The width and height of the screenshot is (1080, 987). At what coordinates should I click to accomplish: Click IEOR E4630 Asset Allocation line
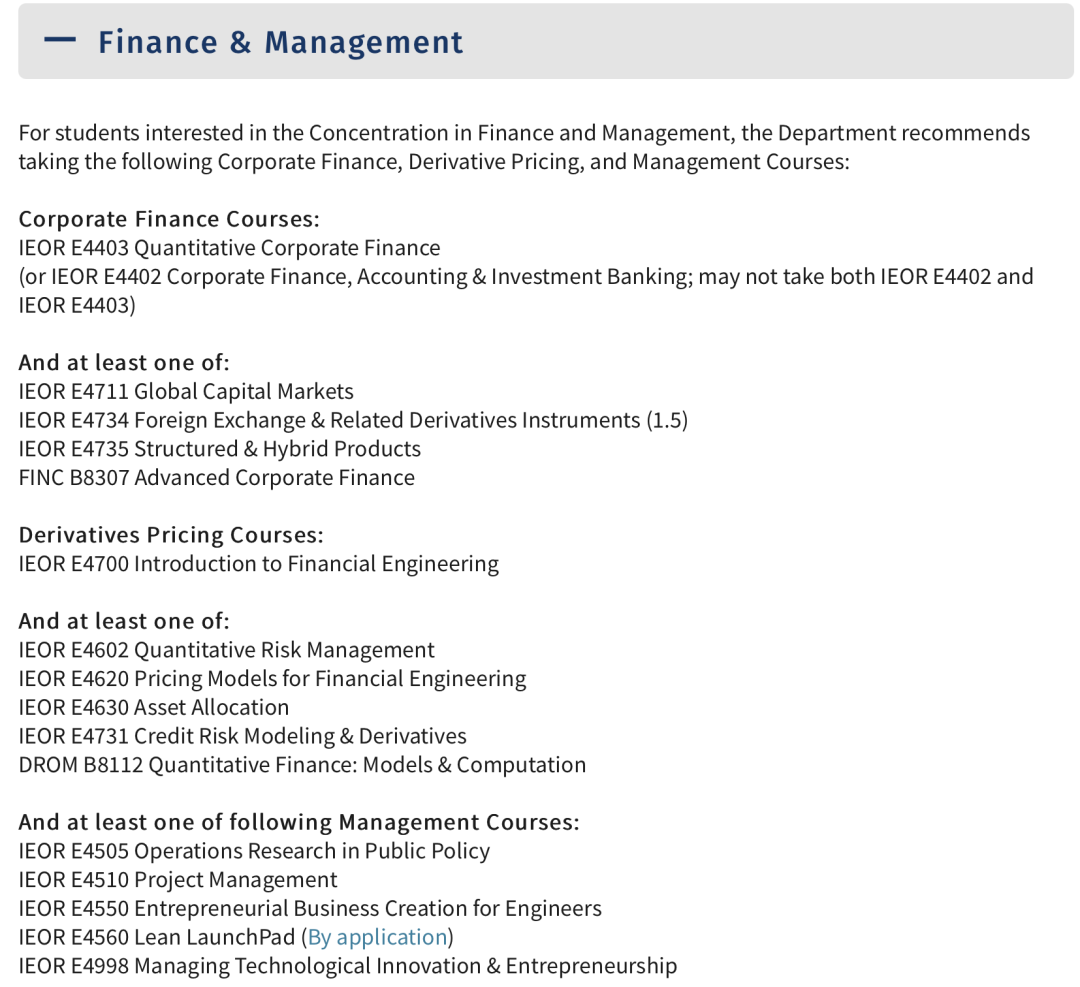(x=154, y=707)
